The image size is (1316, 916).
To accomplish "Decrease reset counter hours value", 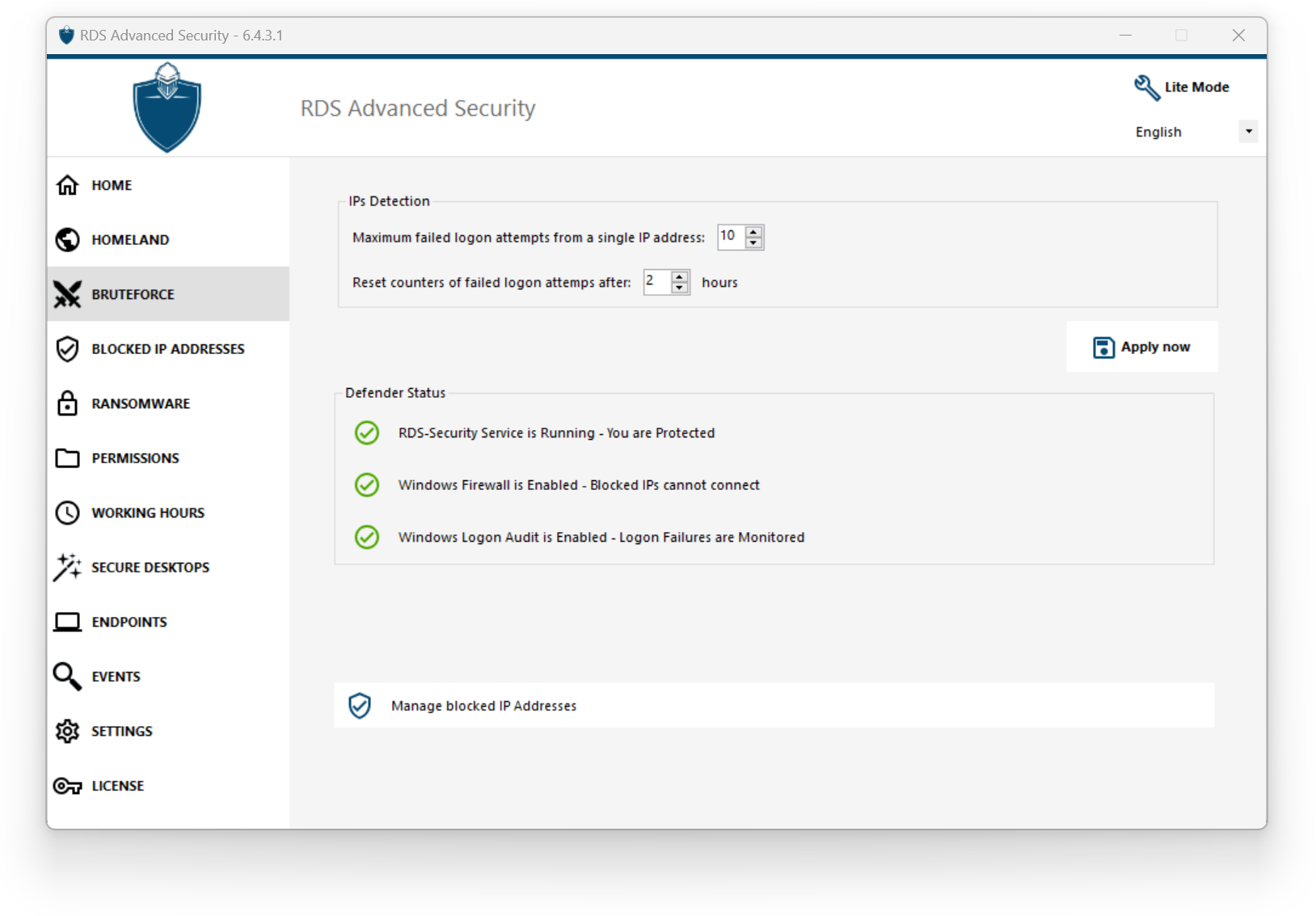I will (680, 288).
